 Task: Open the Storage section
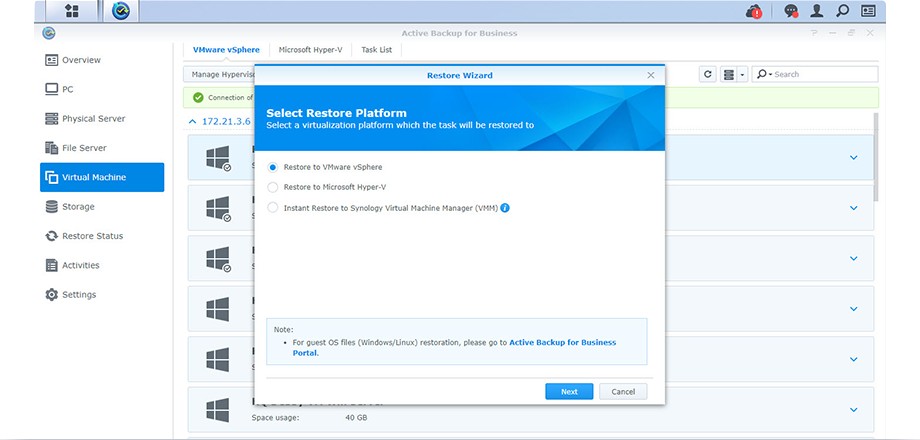102,207
